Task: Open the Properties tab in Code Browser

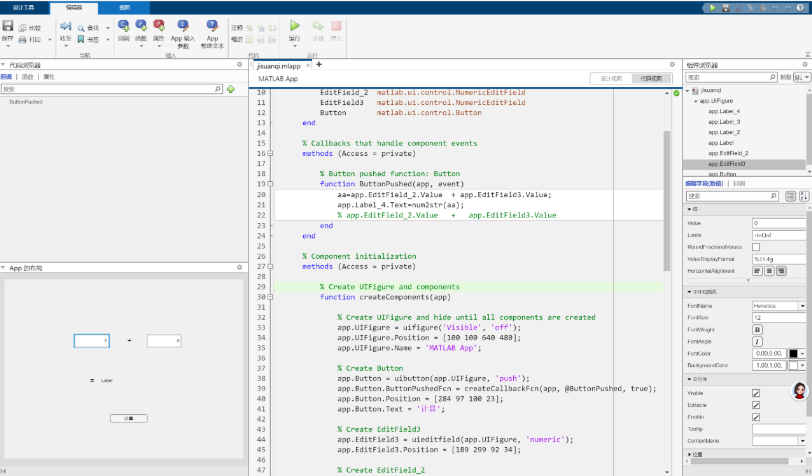Action: (x=49, y=77)
